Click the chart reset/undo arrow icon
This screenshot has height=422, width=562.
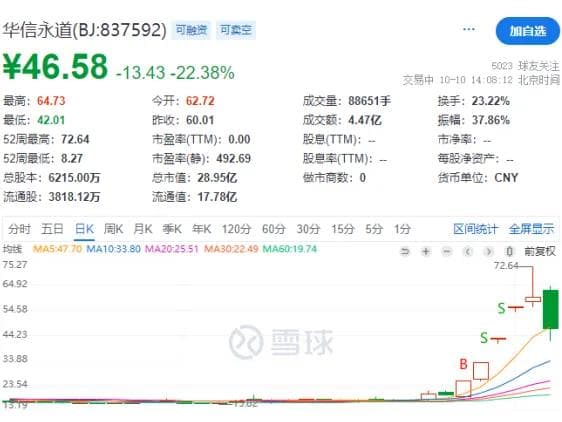405,252
